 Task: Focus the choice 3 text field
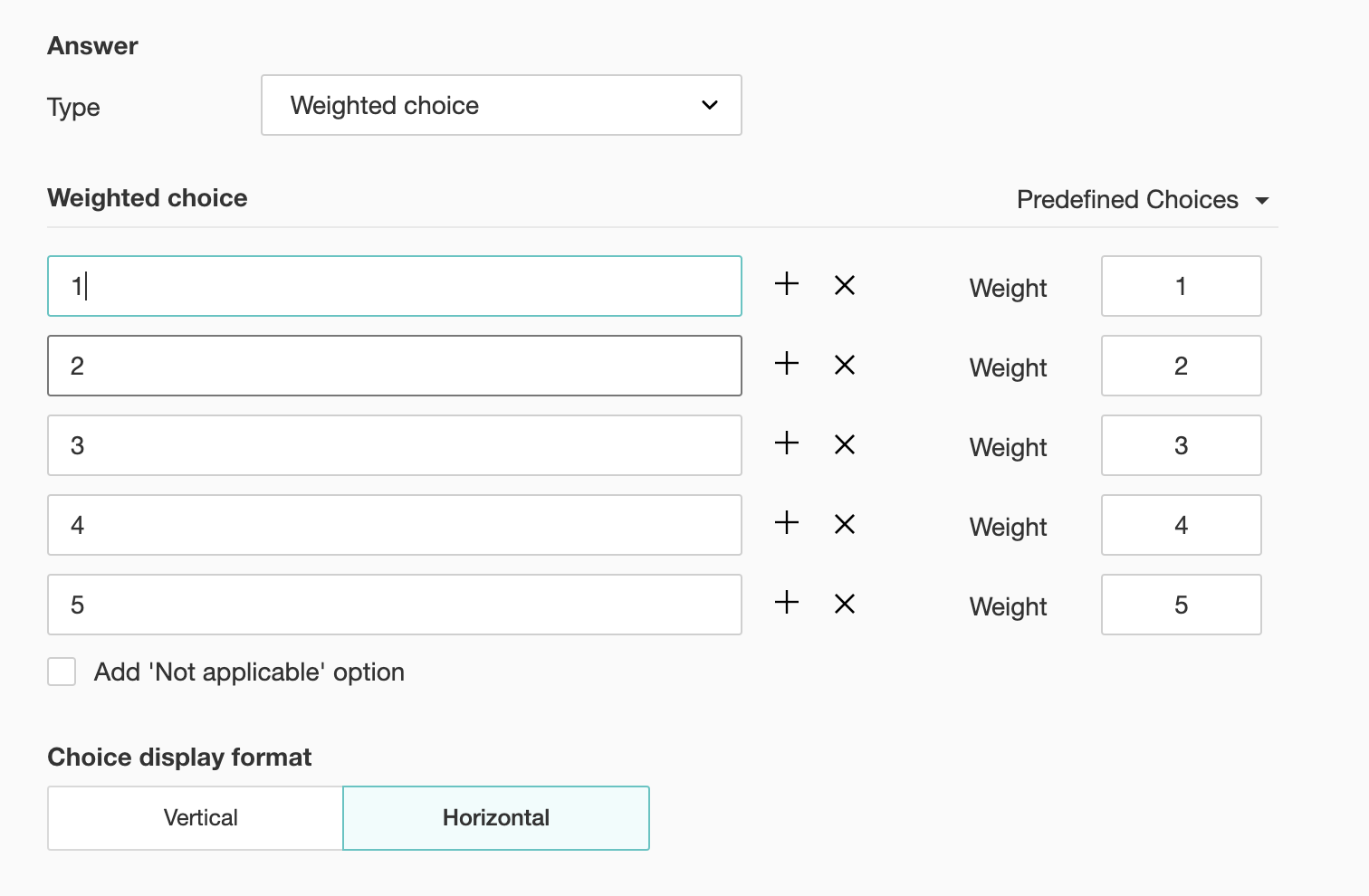click(x=394, y=445)
